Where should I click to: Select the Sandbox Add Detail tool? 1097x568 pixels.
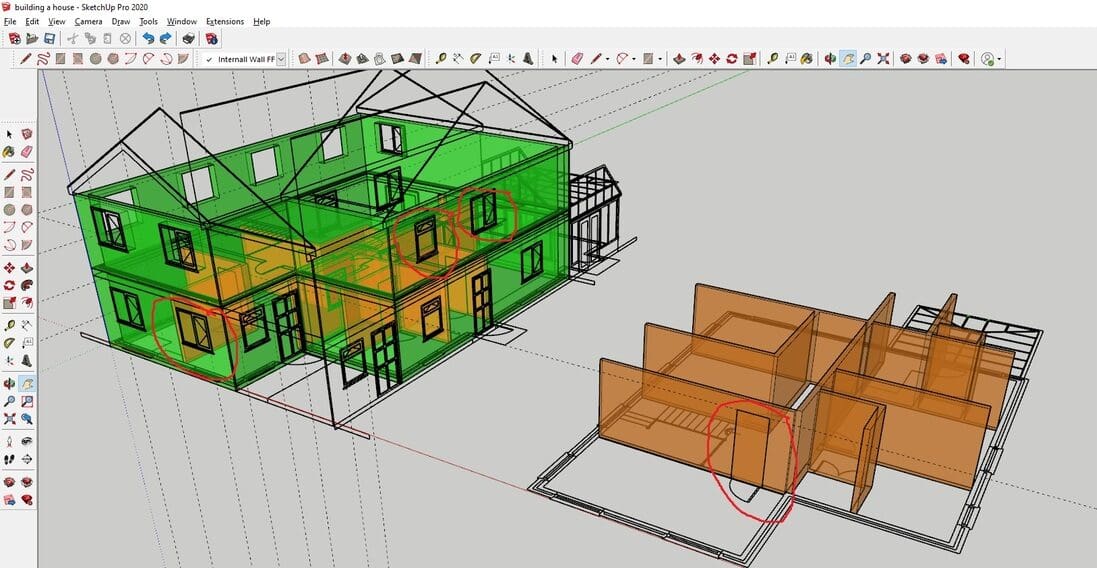(x=397, y=59)
